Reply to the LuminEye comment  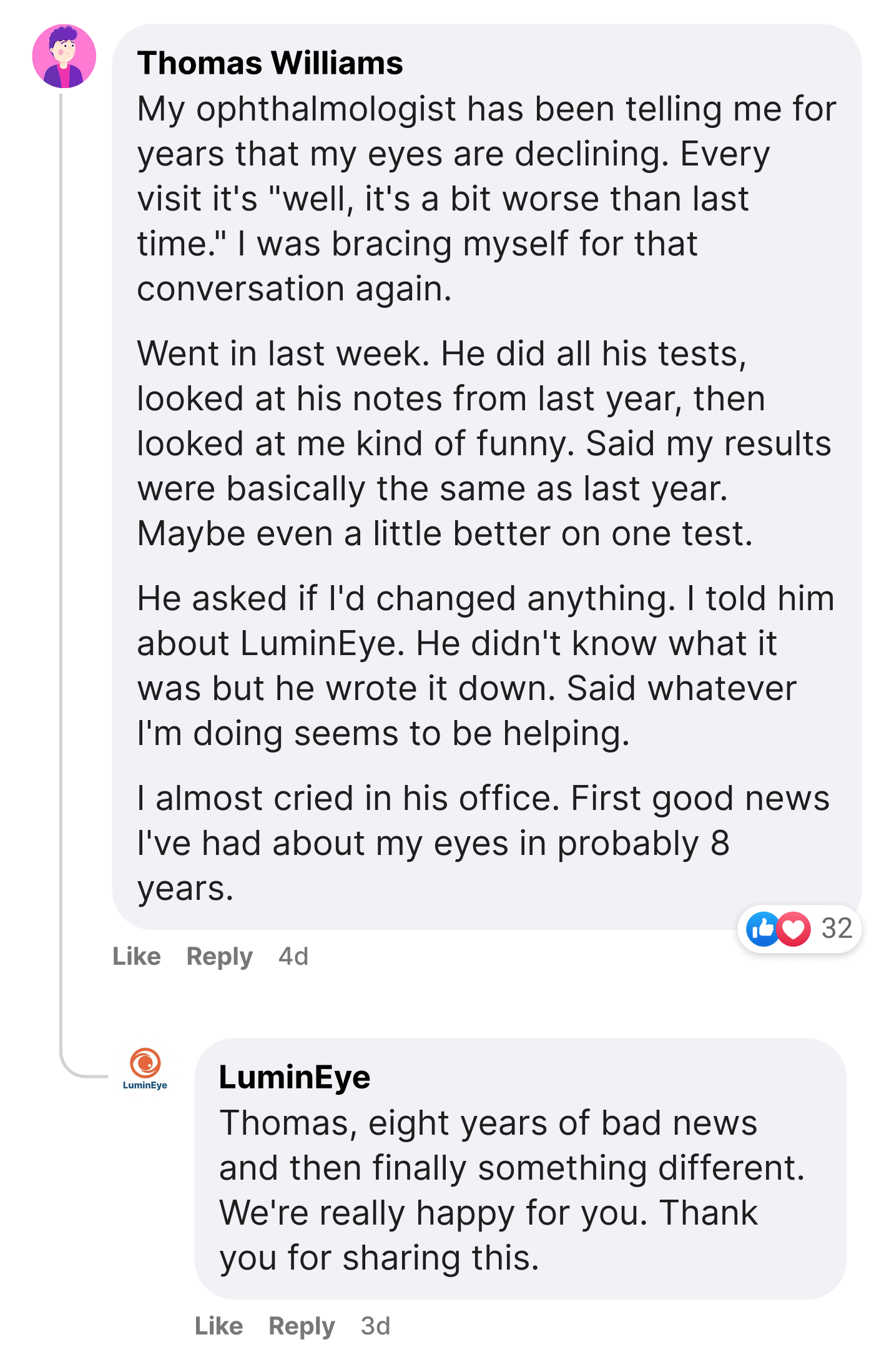pos(302,1326)
